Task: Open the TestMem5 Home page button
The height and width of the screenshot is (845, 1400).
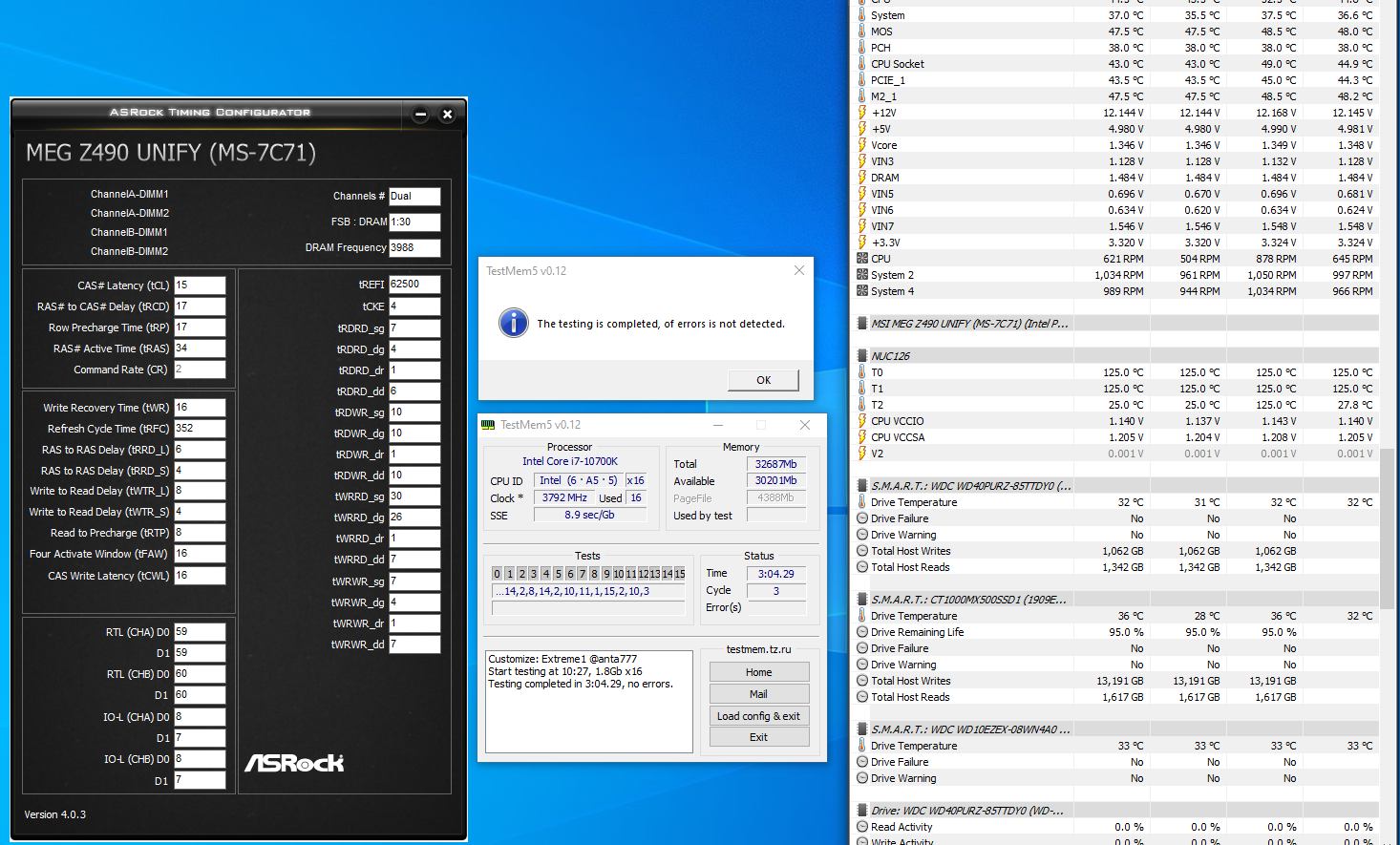Action: click(x=759, y=672)
